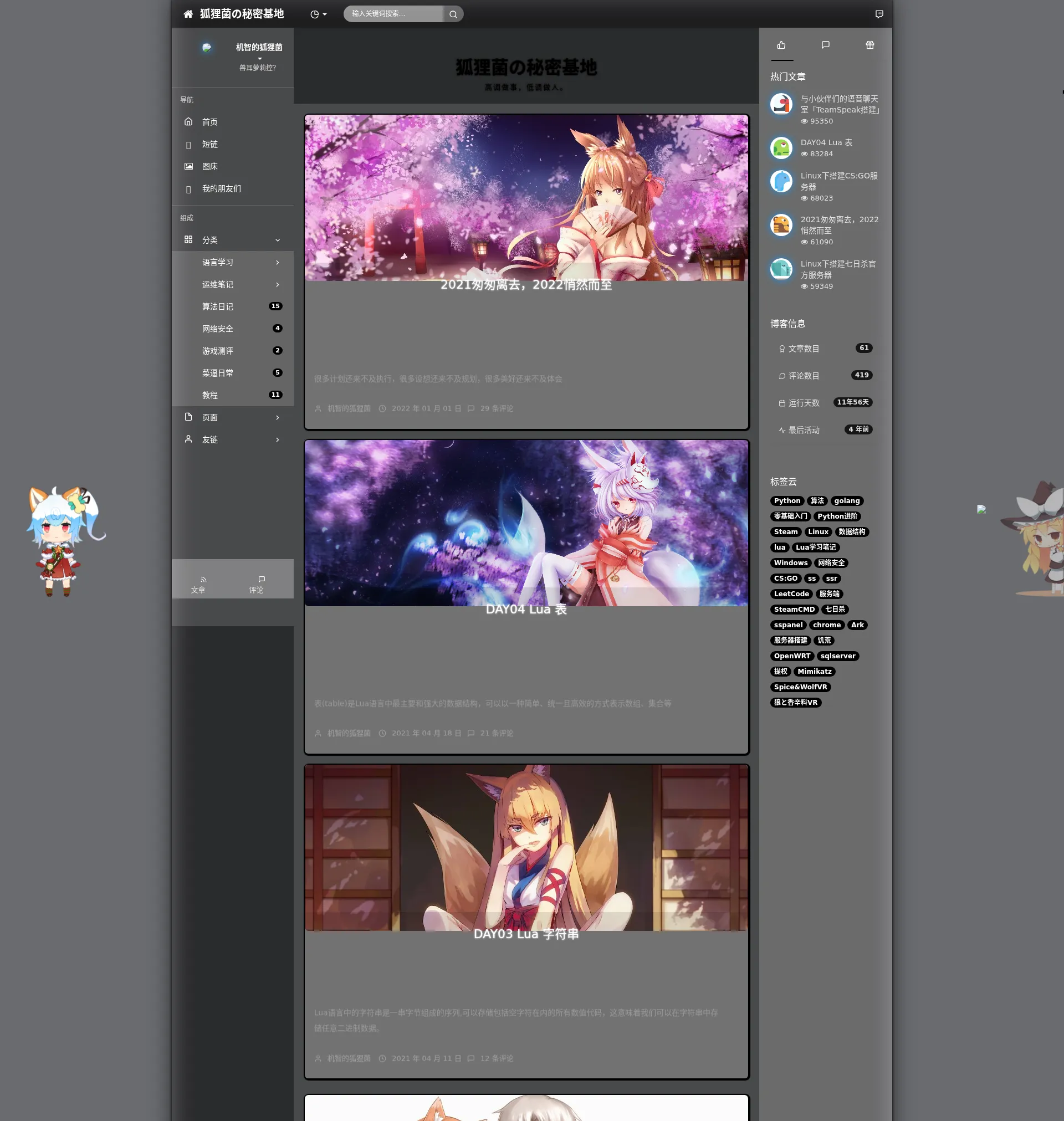Open hot article TeamSpeak搭建
Screen dimensions: 1064x1121
840,104
